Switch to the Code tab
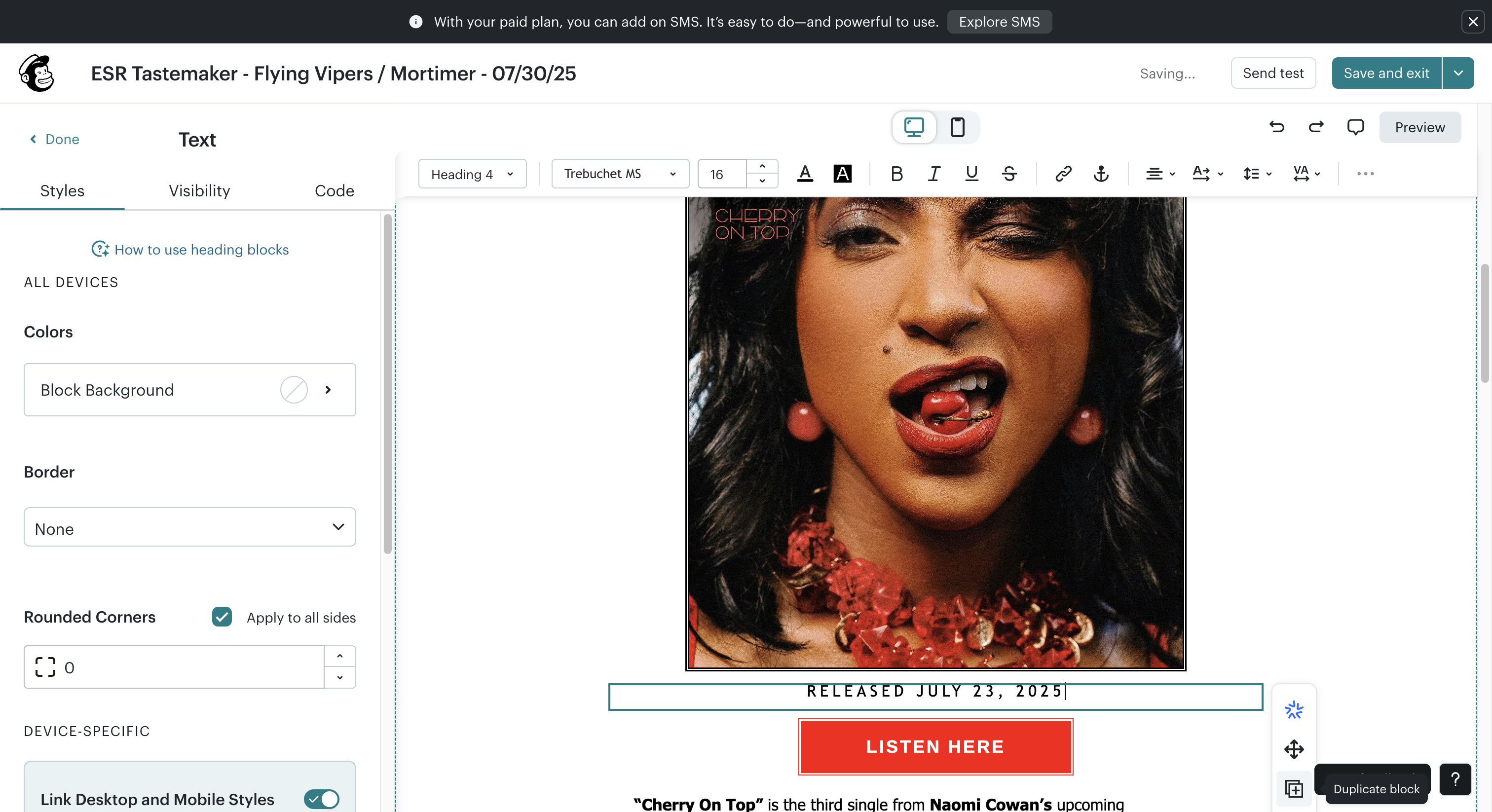Screen dimensions: 1492x812 coord(334,191)
